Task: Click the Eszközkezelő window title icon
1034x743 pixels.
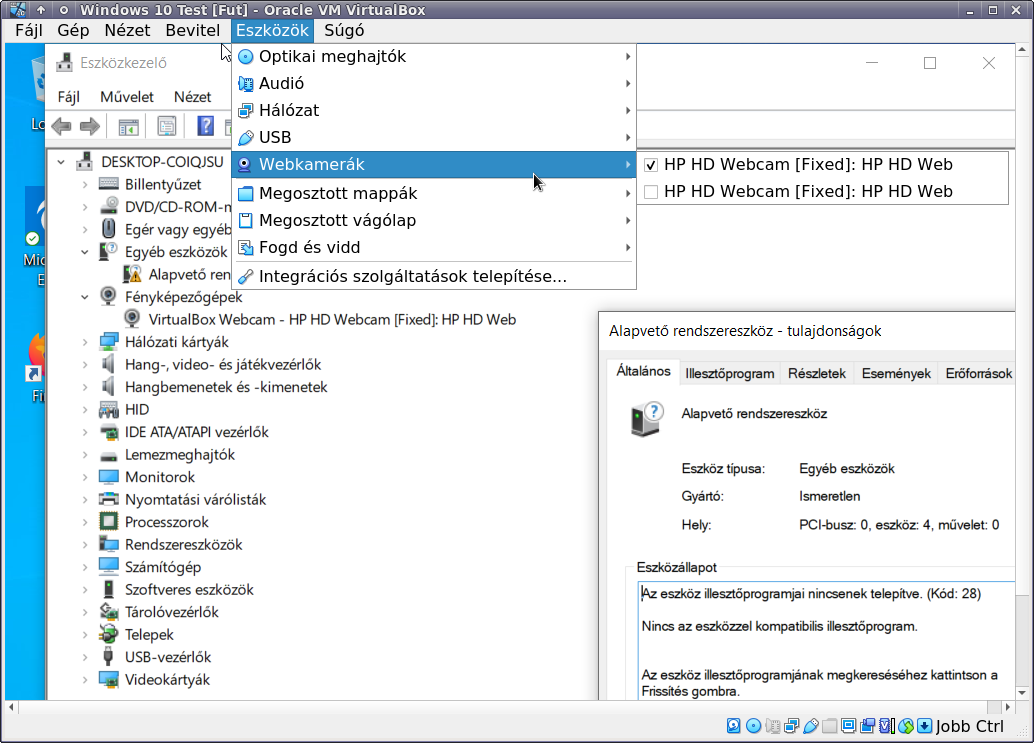Action: point(65,63)
